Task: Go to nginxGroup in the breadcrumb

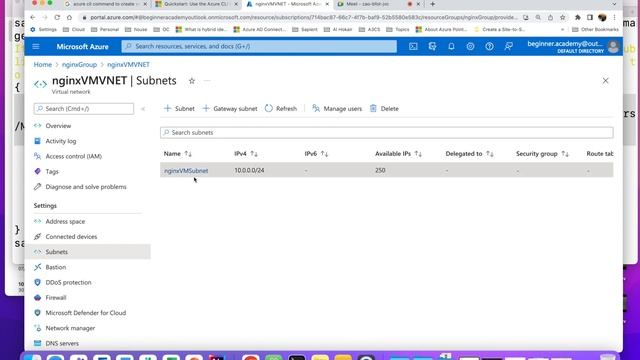Action: click(79, 64)
